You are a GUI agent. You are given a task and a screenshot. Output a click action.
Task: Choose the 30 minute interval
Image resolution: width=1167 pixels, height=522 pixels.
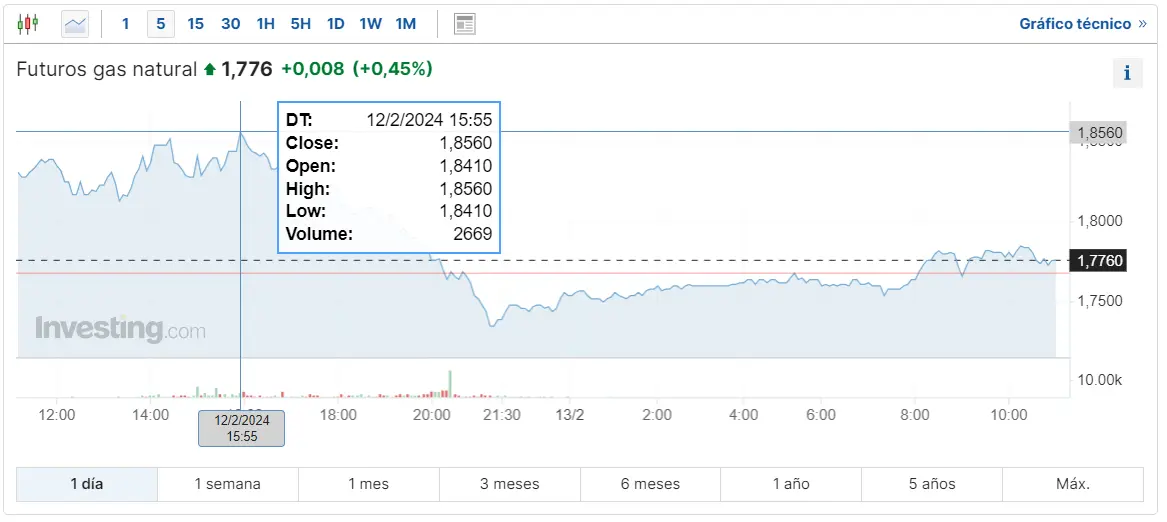click(230, 23)
